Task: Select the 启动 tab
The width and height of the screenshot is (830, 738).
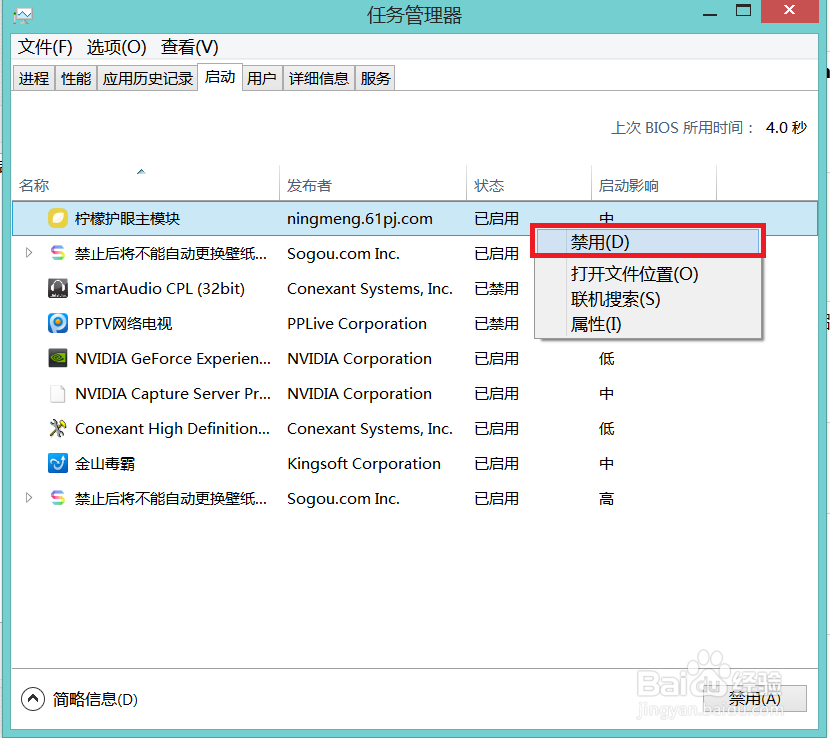Action: pos(220,77)
